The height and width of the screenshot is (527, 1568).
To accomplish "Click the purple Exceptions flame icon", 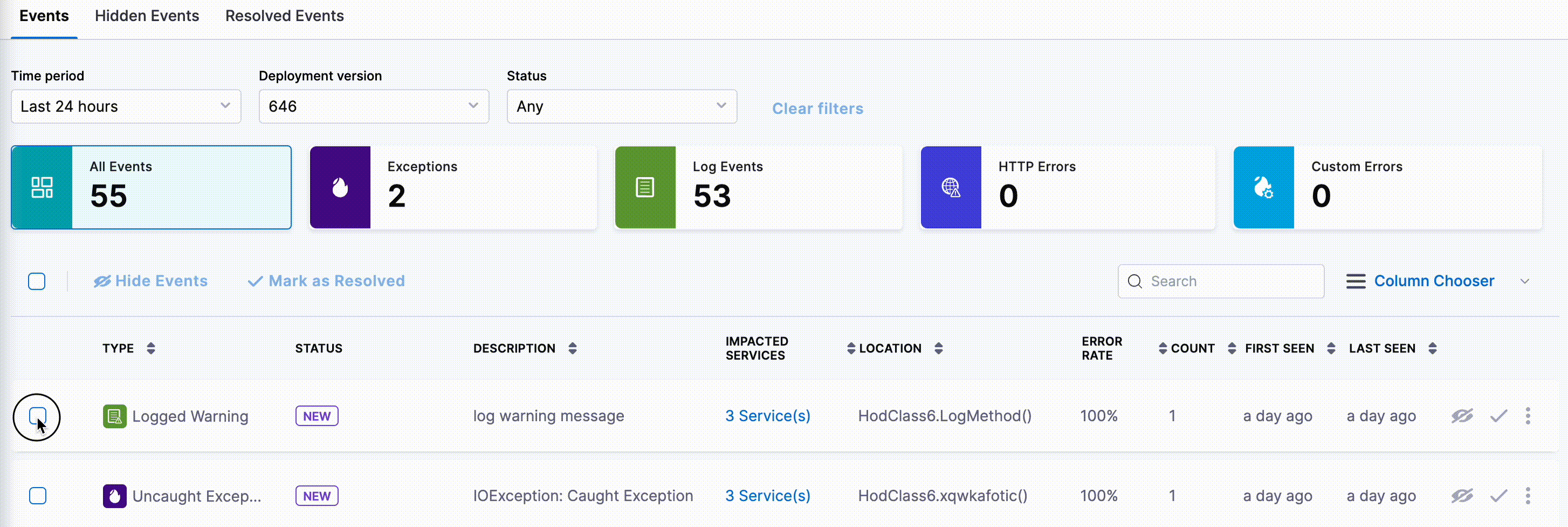I will pyautogui.click(x=340, y=188).
